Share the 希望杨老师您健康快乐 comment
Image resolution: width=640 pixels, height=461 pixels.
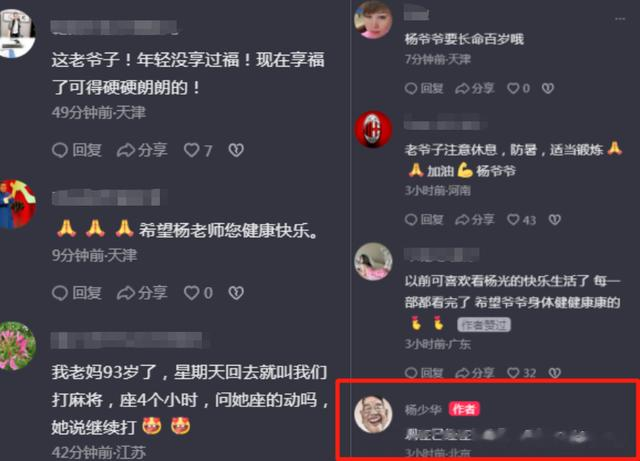[142, 293]
